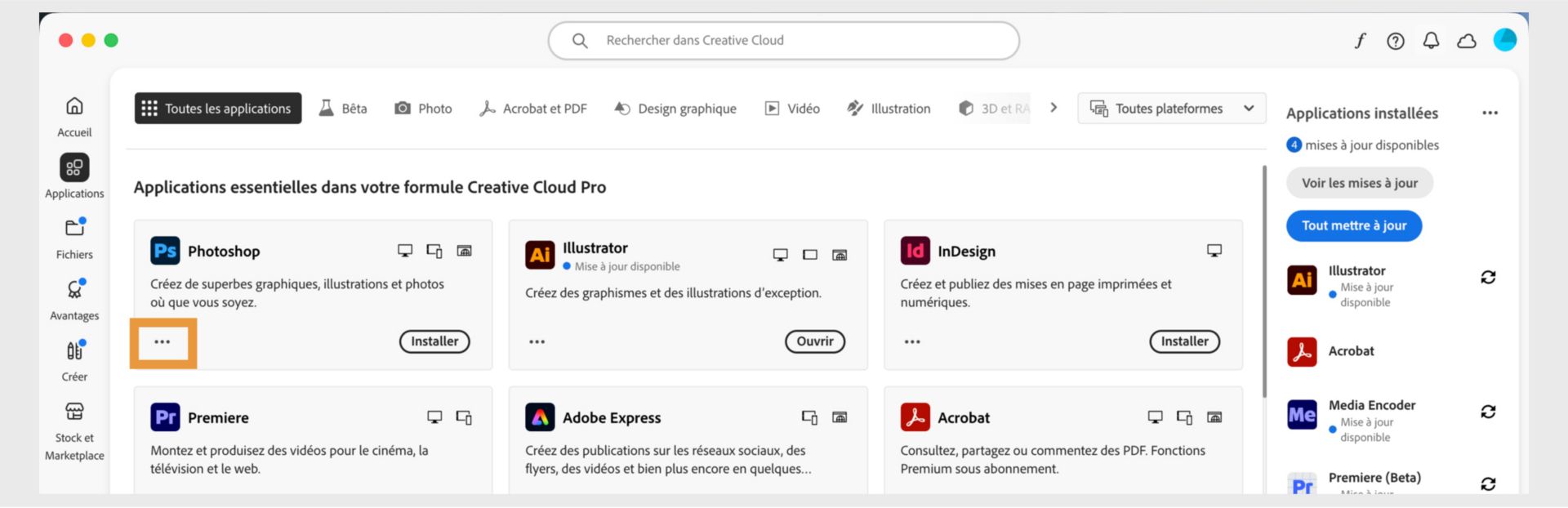Open the user profile avatar

1504,39
